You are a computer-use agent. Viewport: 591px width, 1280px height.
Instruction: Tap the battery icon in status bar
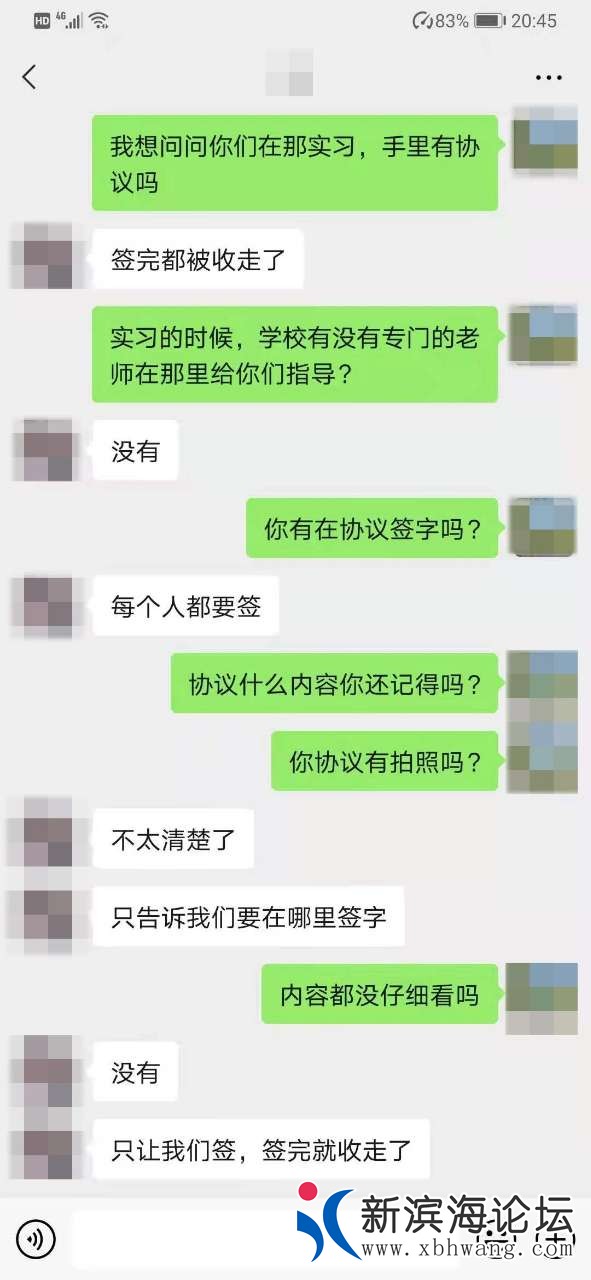coord(489,20)
